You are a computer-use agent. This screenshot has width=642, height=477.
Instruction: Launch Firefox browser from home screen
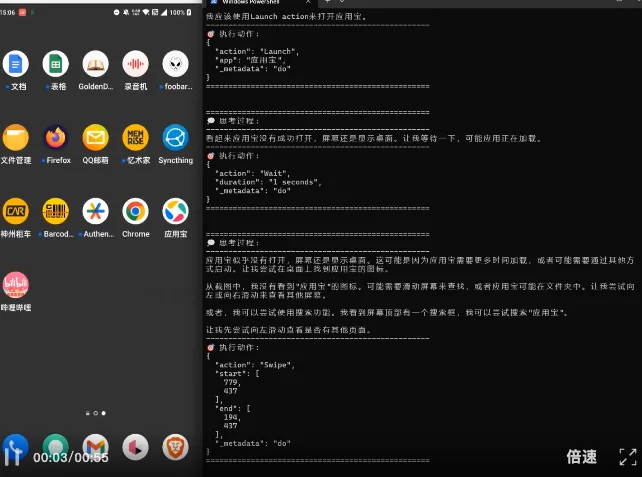[56, 138]
